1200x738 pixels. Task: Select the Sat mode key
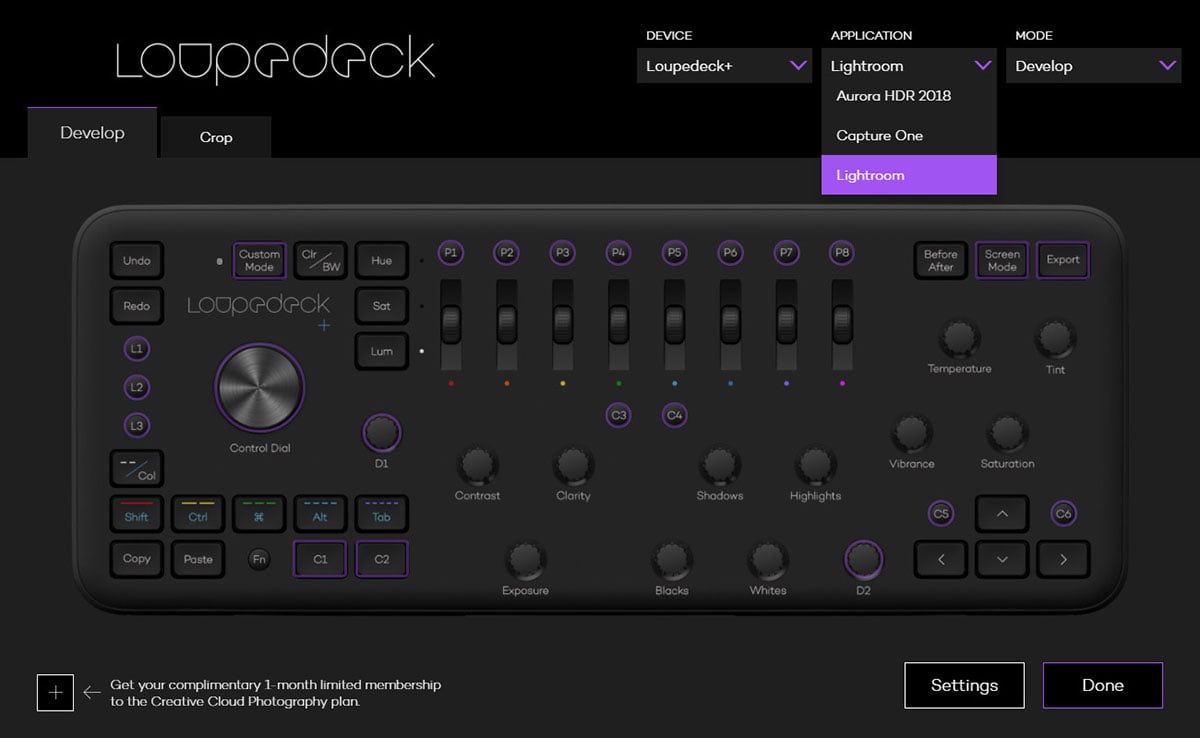[381, 306]
